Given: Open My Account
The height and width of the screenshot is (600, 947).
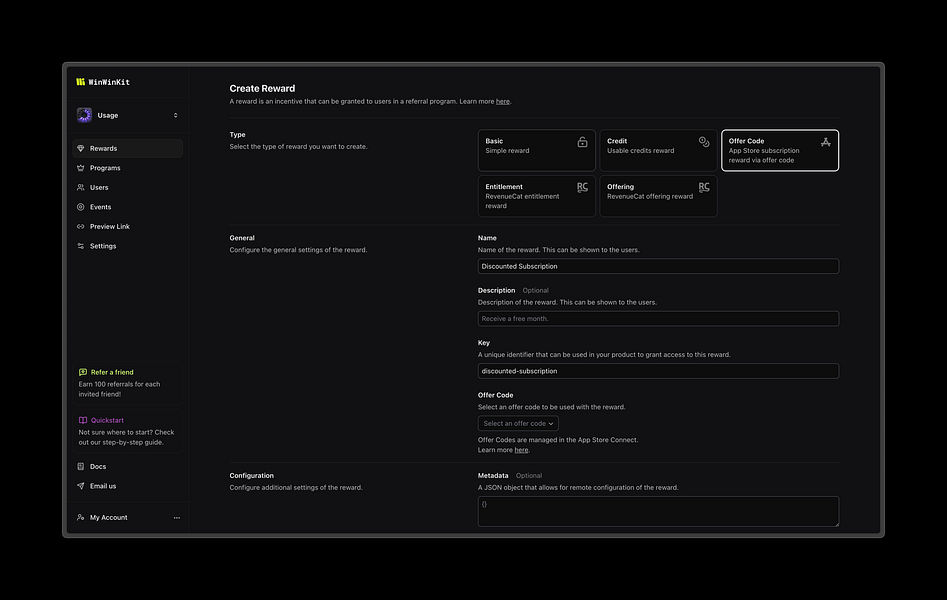Looking at the screenshot, I should pos(109,517).
